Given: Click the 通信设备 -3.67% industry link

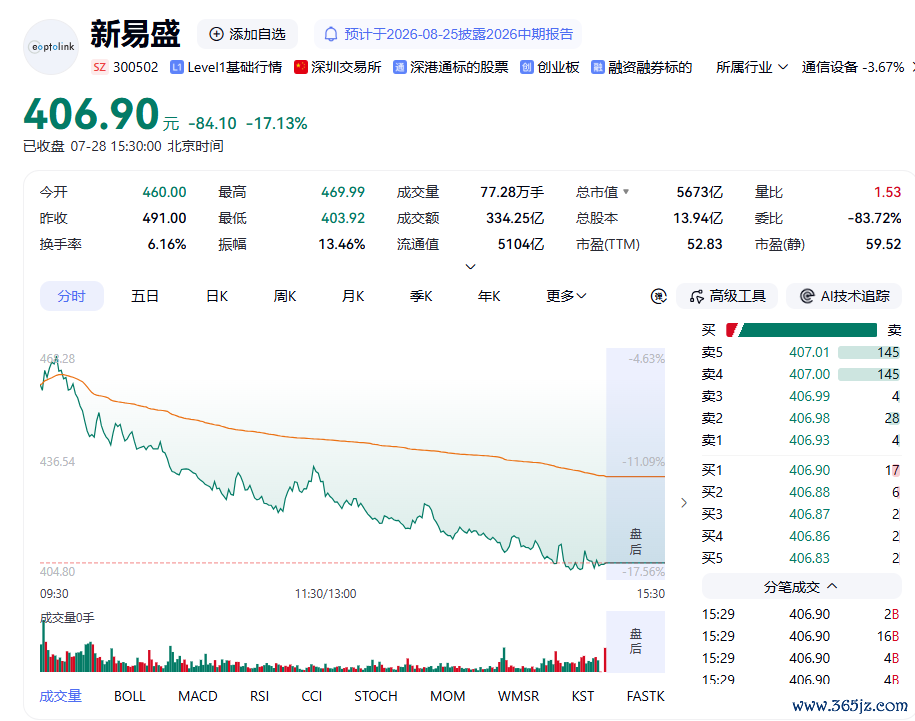Looking at the screenshot, I should 853,67.
